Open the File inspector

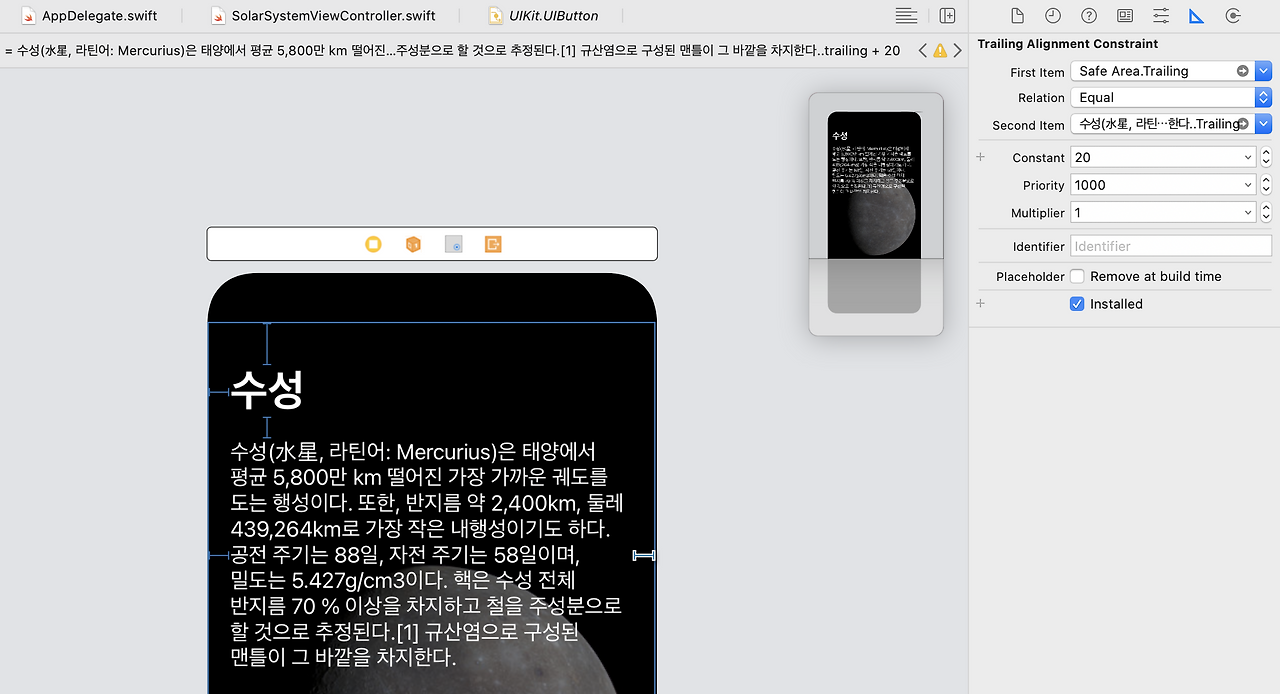click(1017, 16)
